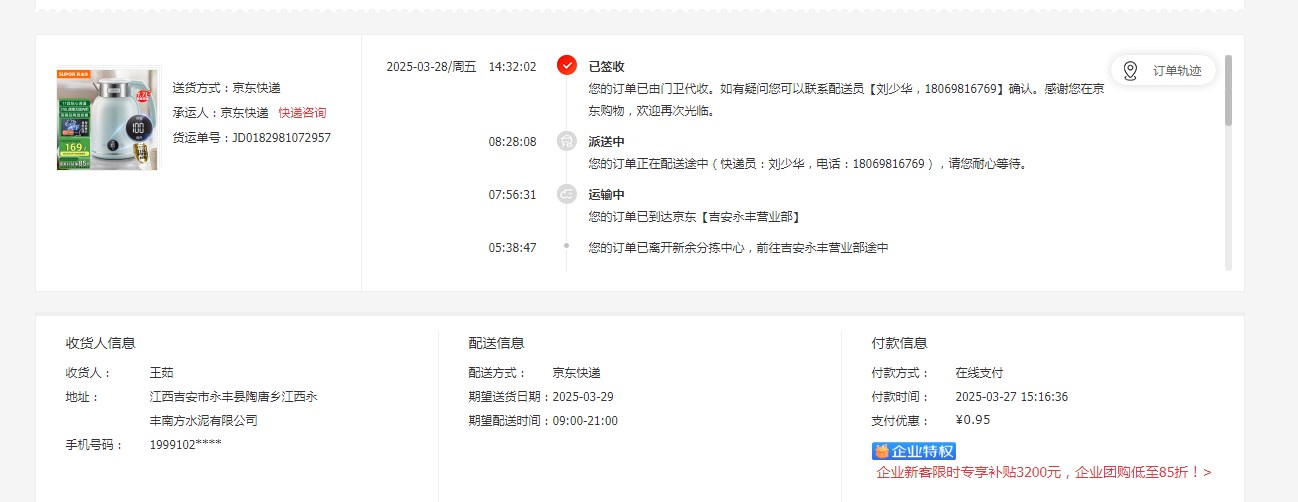Click the recipient name 王茹
Viewport: 1298px width, 502px height.
pos(162,373)
